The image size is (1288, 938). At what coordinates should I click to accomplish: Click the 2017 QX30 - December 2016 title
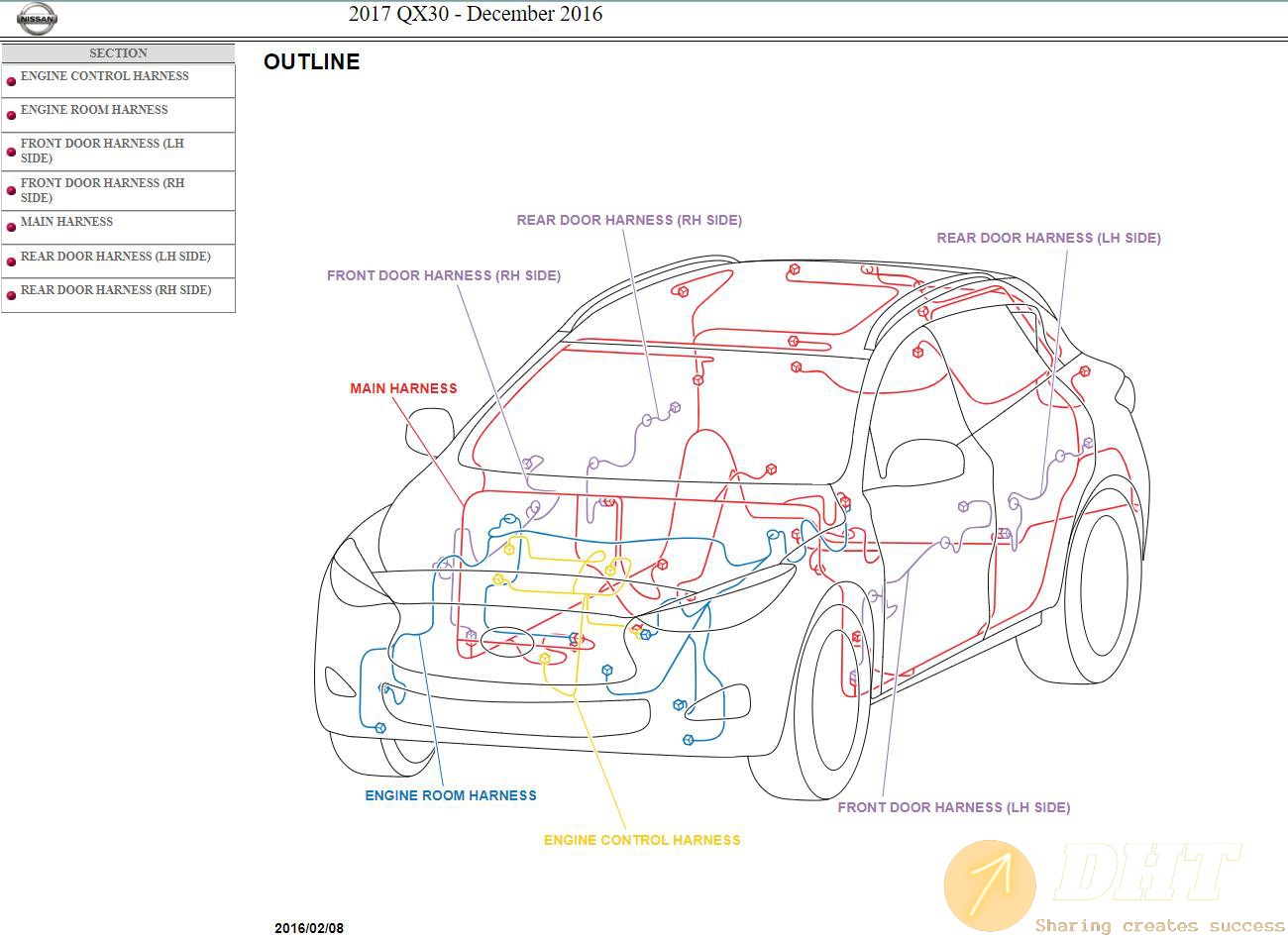(476, 14)
